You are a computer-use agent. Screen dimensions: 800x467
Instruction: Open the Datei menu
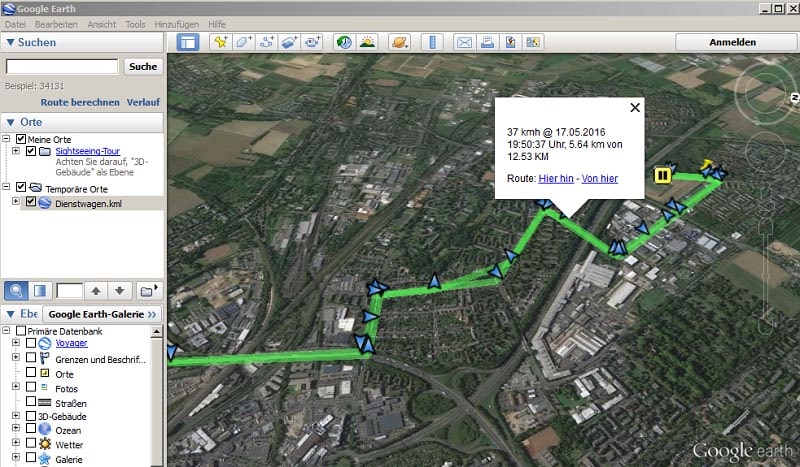15,24
